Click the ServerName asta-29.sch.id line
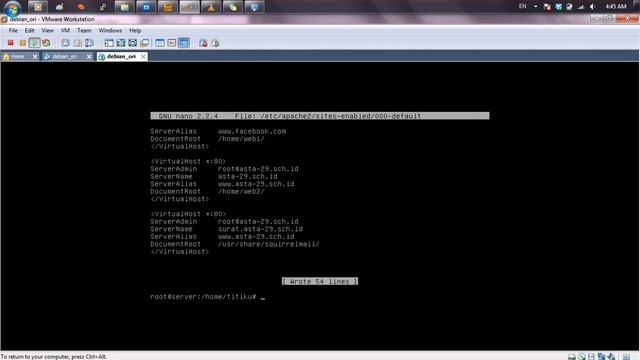640x360 pixels. (214, 176)
